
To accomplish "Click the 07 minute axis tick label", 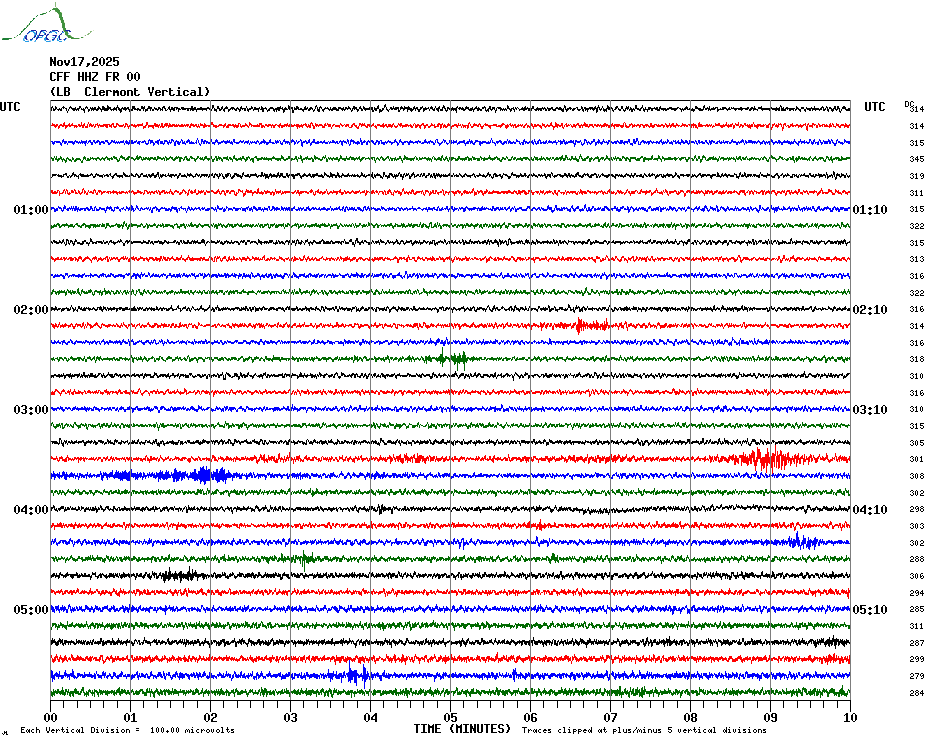I will [x=611, y=718].
